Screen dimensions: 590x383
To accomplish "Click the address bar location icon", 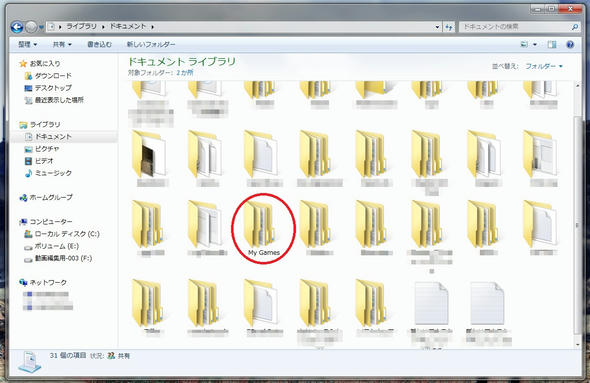I will pyautogui.click(x=52, y=27).
